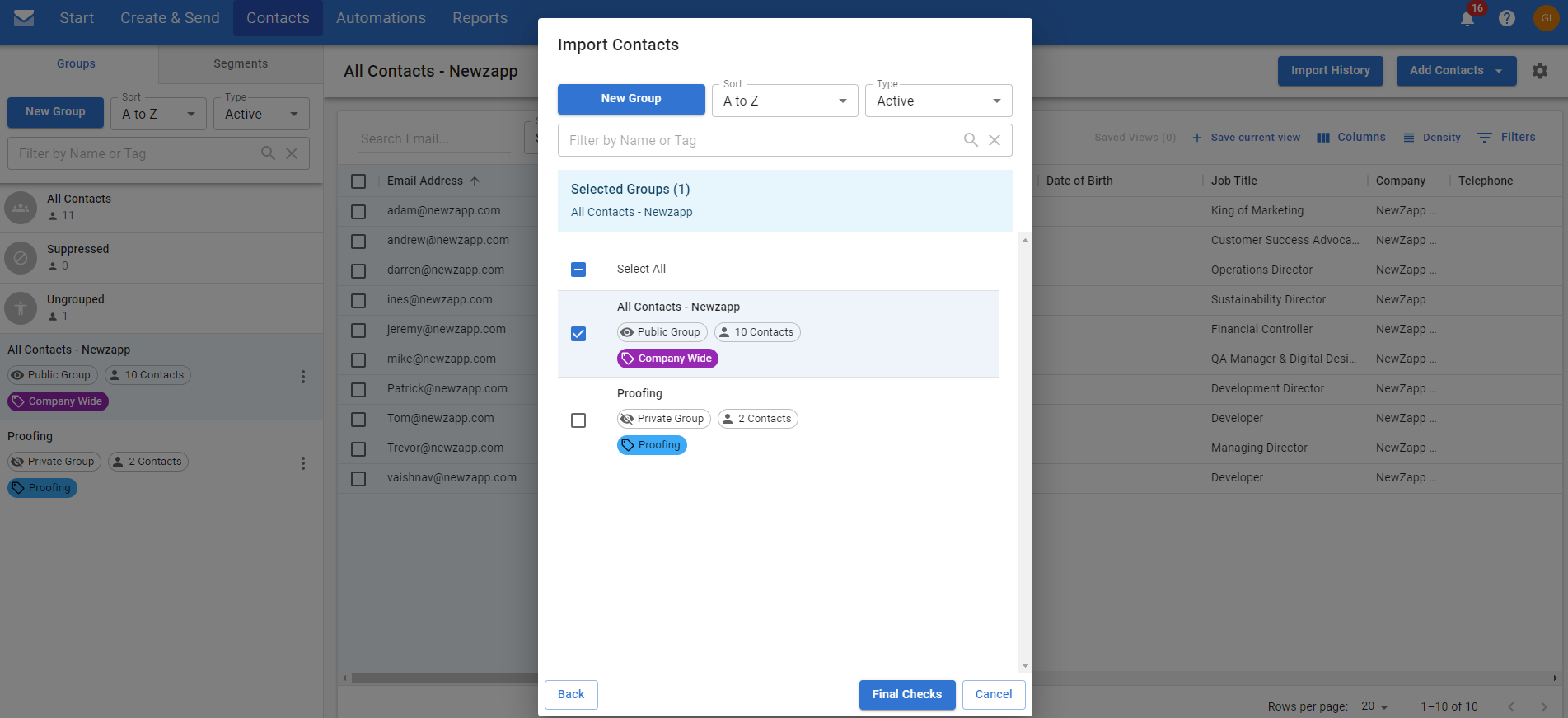Click the Company Wide tag in dialog
Image resolution: width=1568 pixels, height=718 pixels.
tap(667, 359)
